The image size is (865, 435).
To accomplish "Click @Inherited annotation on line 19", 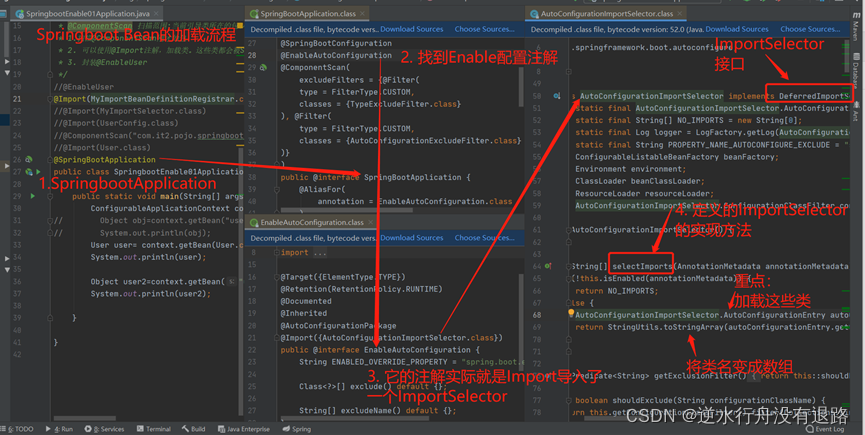I will point(303,313).
